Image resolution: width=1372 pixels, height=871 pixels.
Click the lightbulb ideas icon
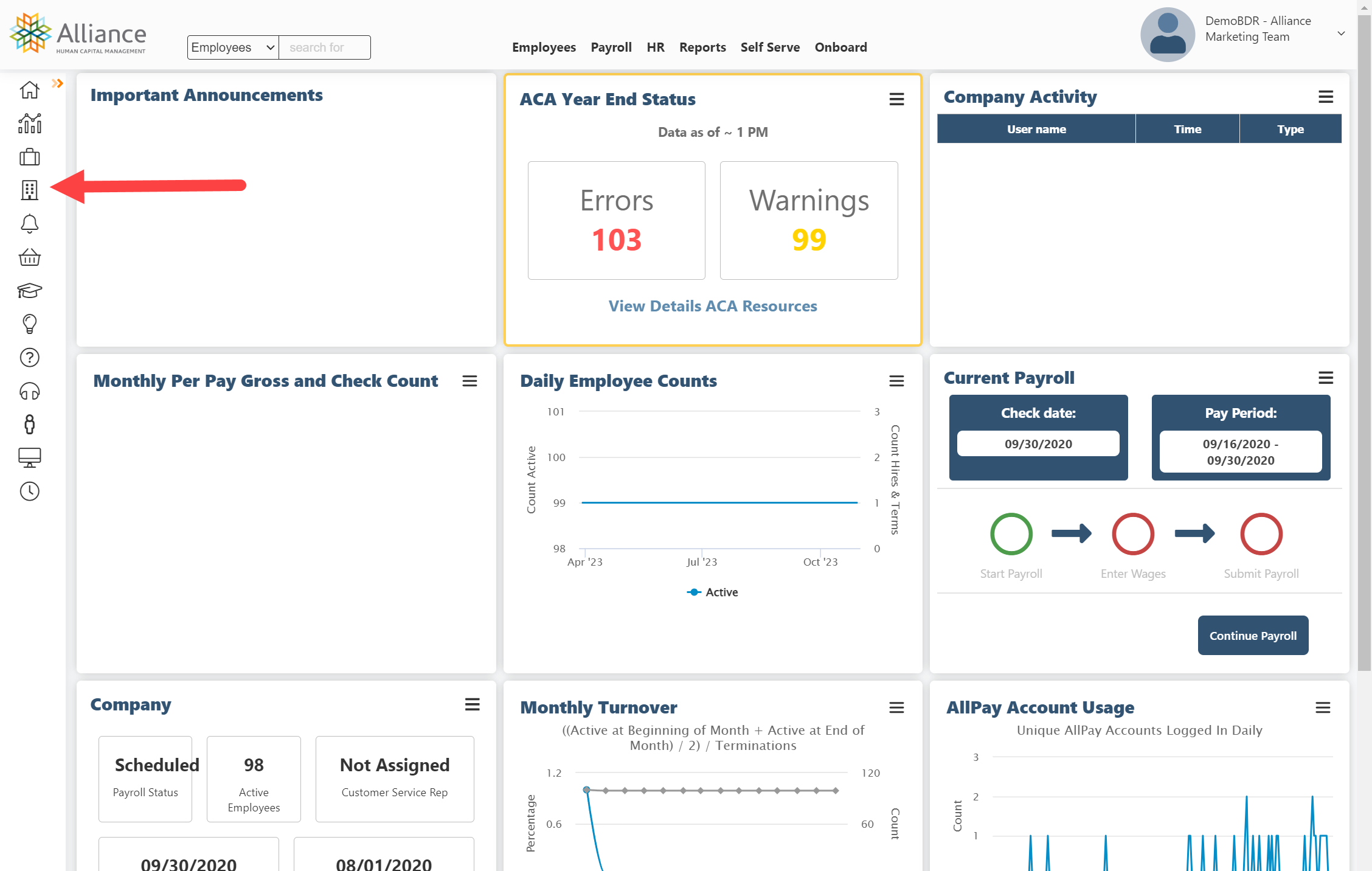pyautogui.click(x=29, y=324)
